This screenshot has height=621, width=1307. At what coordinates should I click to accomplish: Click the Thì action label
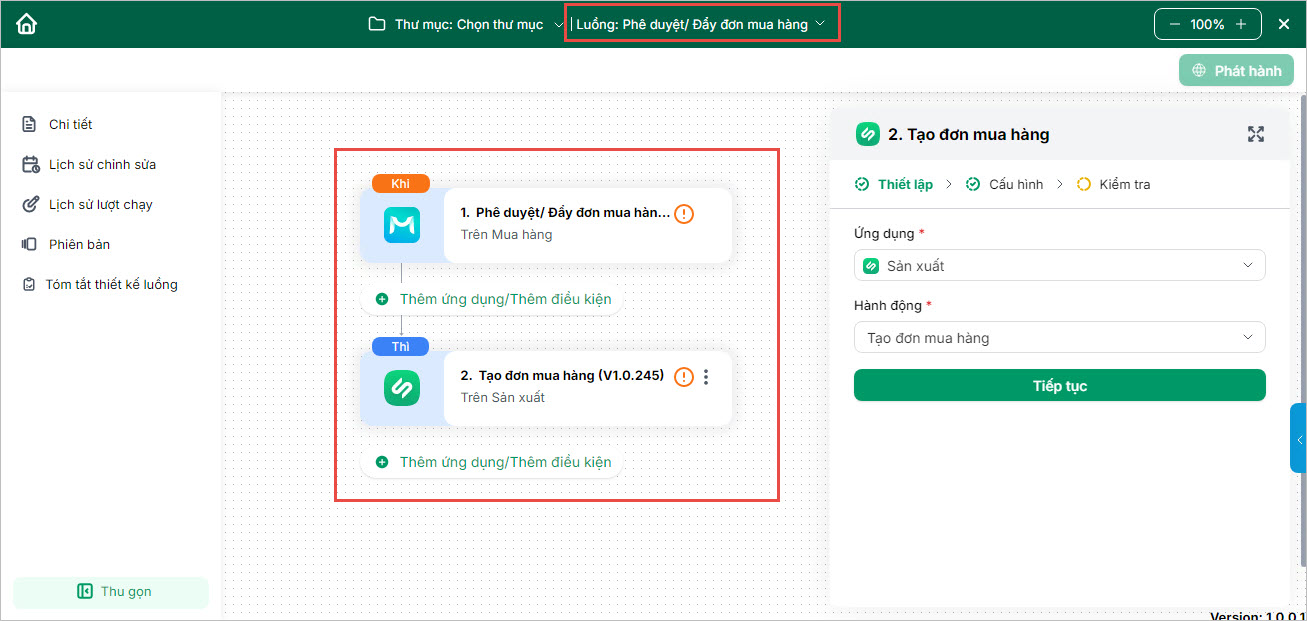(400, 346)
